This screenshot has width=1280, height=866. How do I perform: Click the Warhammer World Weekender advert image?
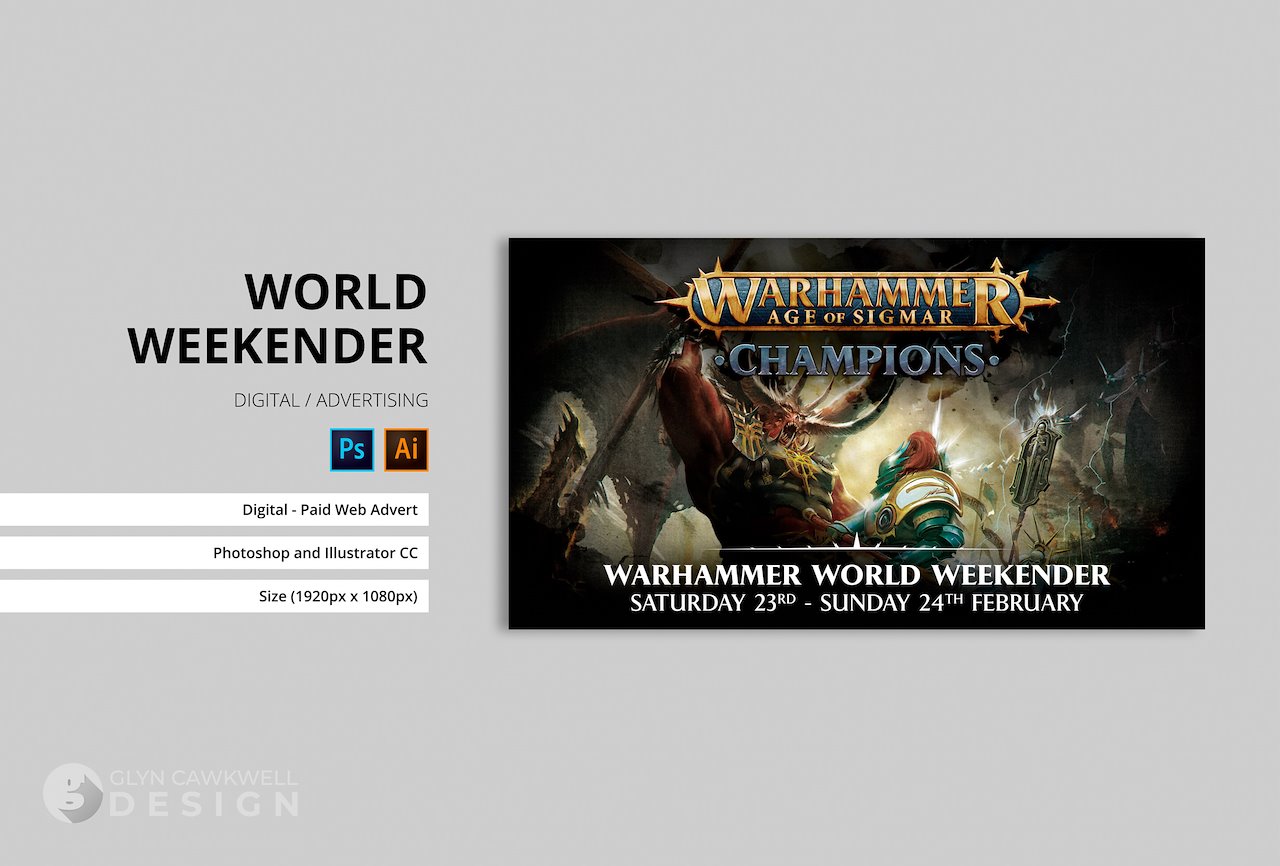pyautogui.click(x=856, y=433)
